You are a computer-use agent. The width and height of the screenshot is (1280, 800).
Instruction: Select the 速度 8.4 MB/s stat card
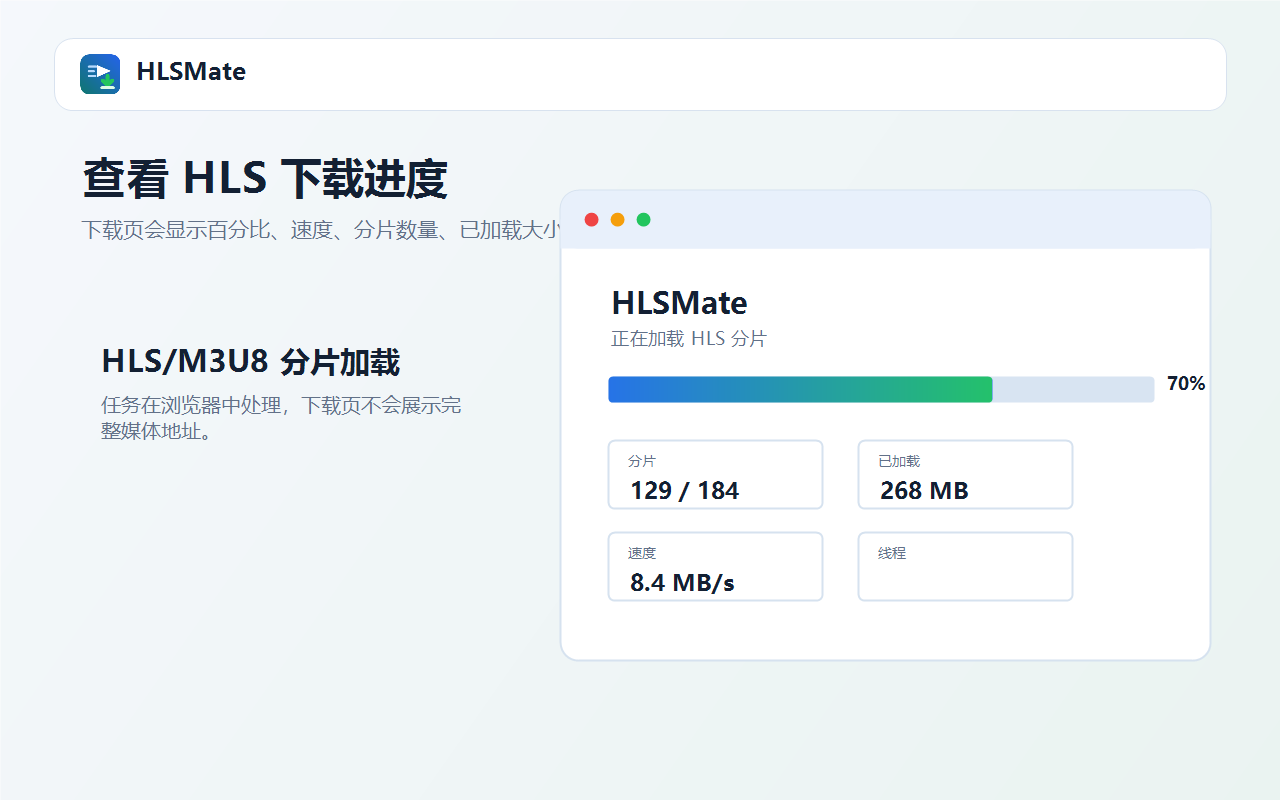click(x=715, y=567)
